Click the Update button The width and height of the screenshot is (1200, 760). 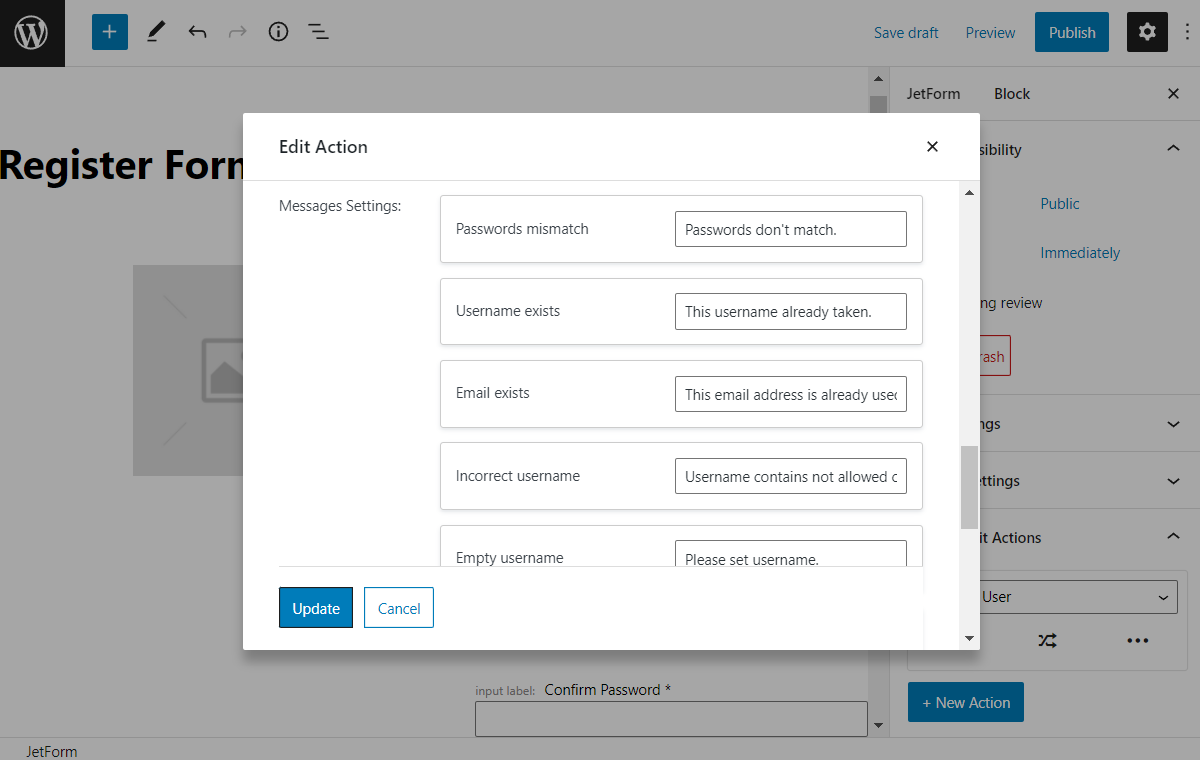click(x=315, y=608)
